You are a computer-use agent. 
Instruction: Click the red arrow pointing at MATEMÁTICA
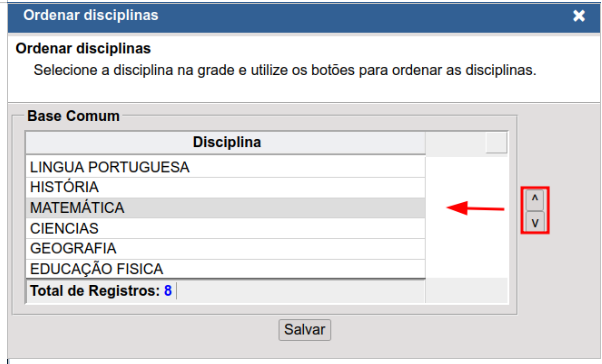click(x=475, y=208)
